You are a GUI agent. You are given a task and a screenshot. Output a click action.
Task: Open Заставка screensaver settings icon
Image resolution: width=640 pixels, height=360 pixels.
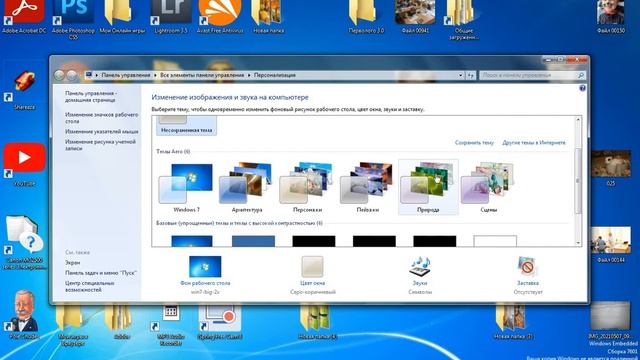pyautogui.click(x=527, y=266)
